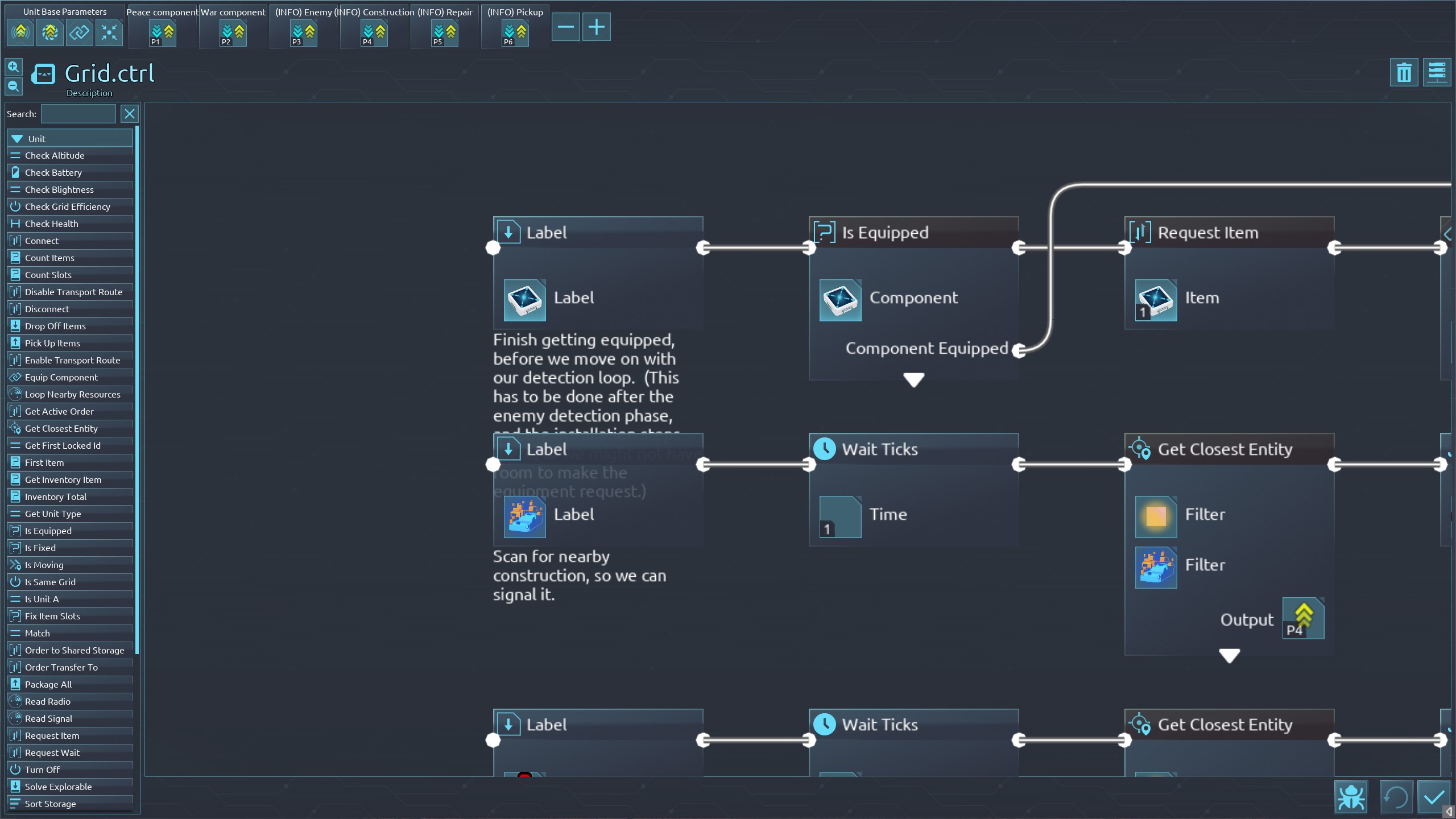Expand the Is Equipped node down arrow
1456x819 pixels.
coord(913,380)
